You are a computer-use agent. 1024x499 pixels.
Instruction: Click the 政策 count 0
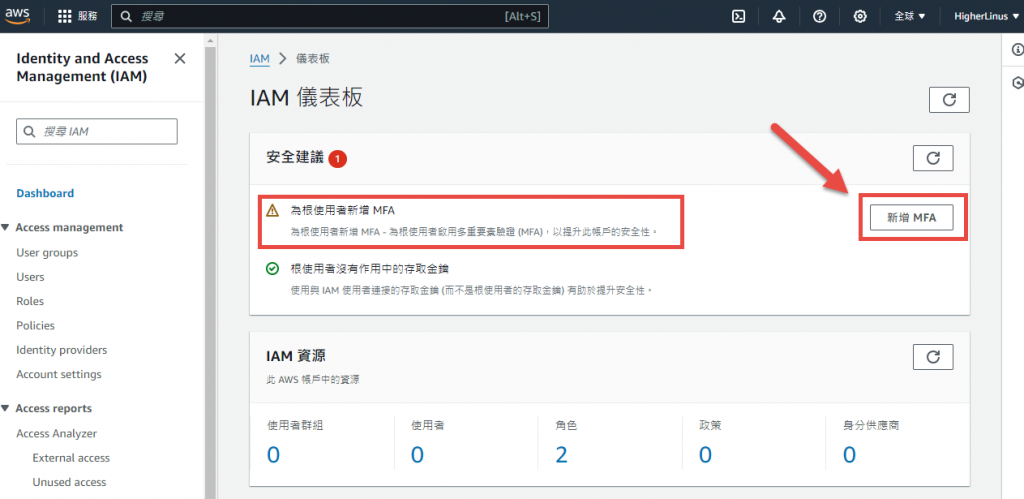coord(705,454)
